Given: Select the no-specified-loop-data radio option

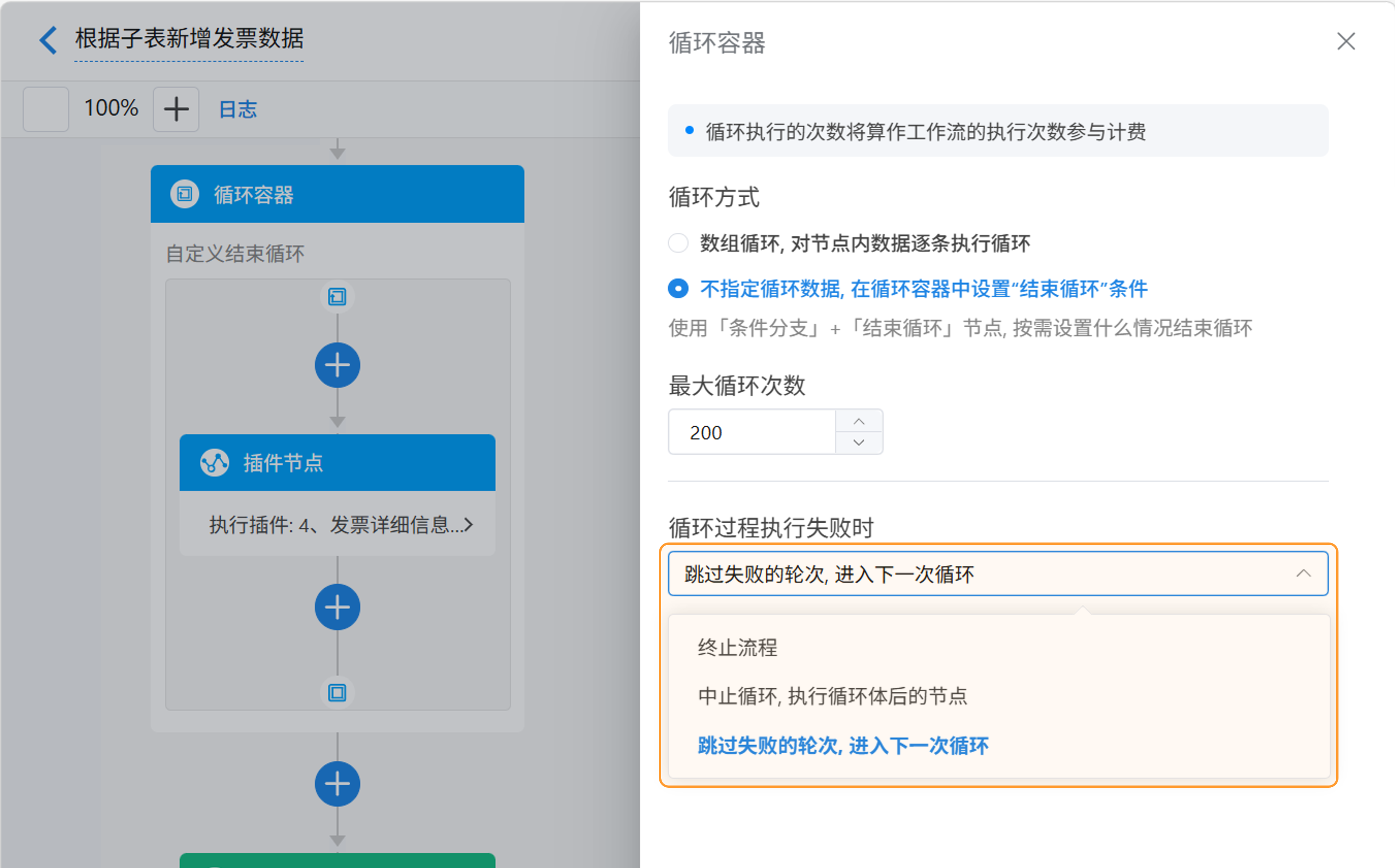Looking at the screenshot, I should click(x=678, y=288).
